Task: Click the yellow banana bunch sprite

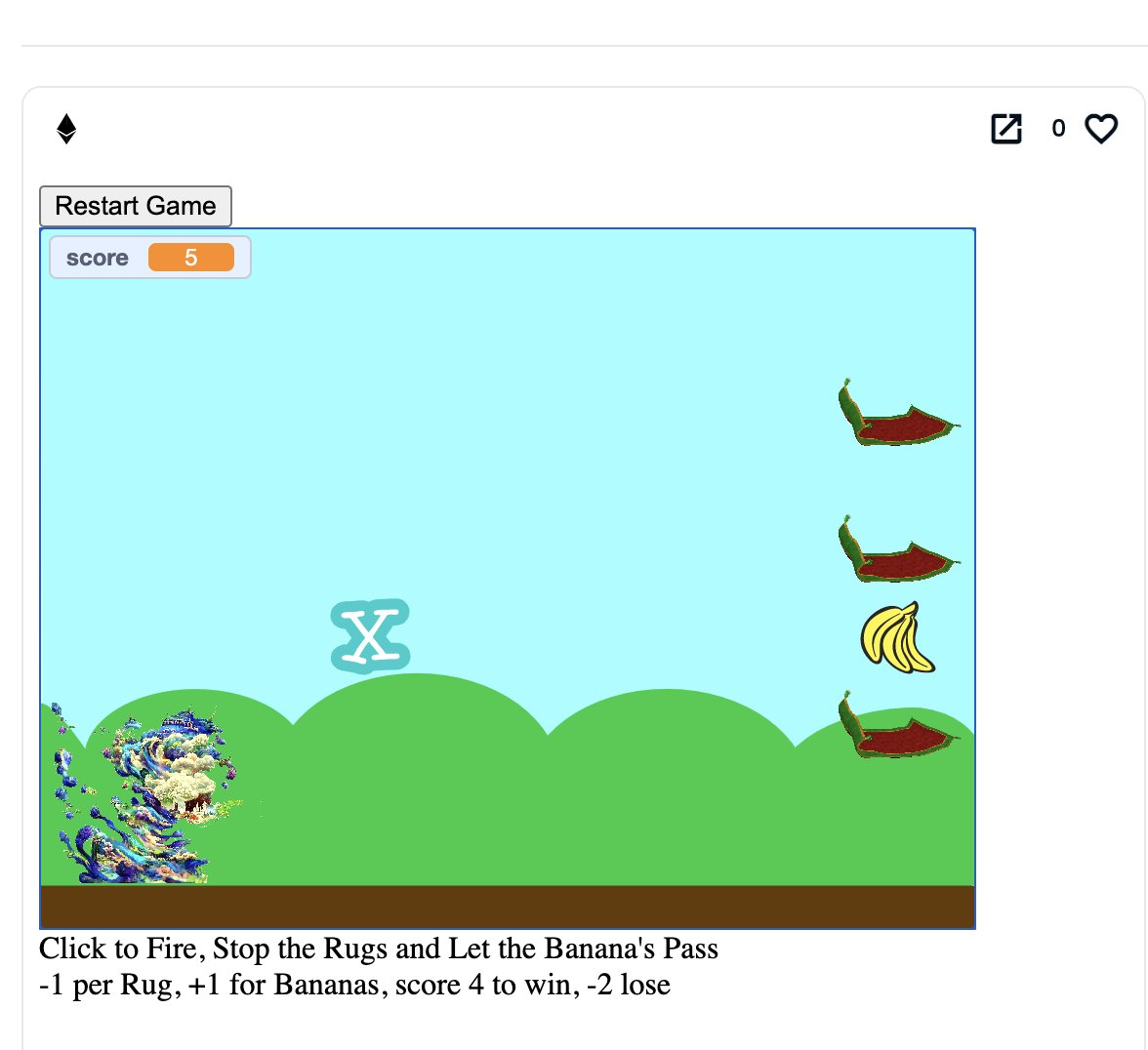Action: point(897,637)
